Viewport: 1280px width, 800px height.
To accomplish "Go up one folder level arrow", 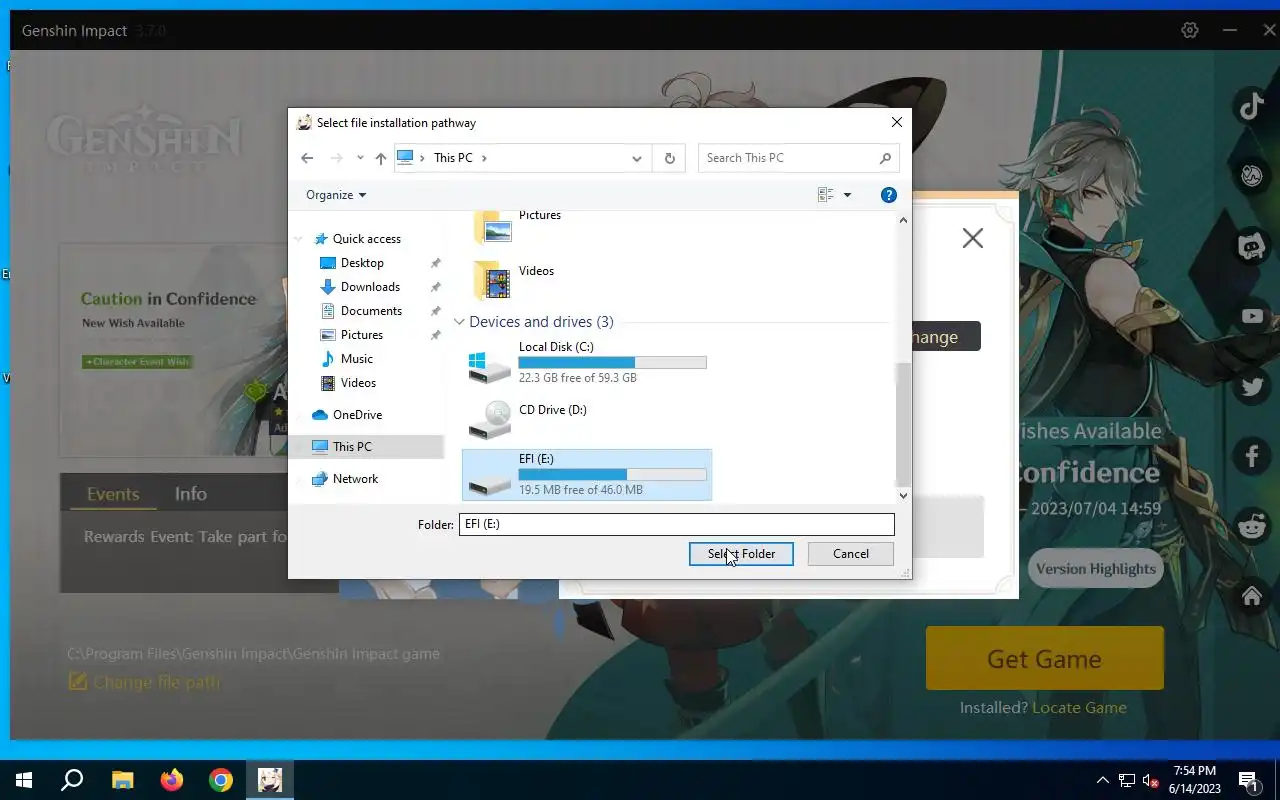I will click(381, 158).
